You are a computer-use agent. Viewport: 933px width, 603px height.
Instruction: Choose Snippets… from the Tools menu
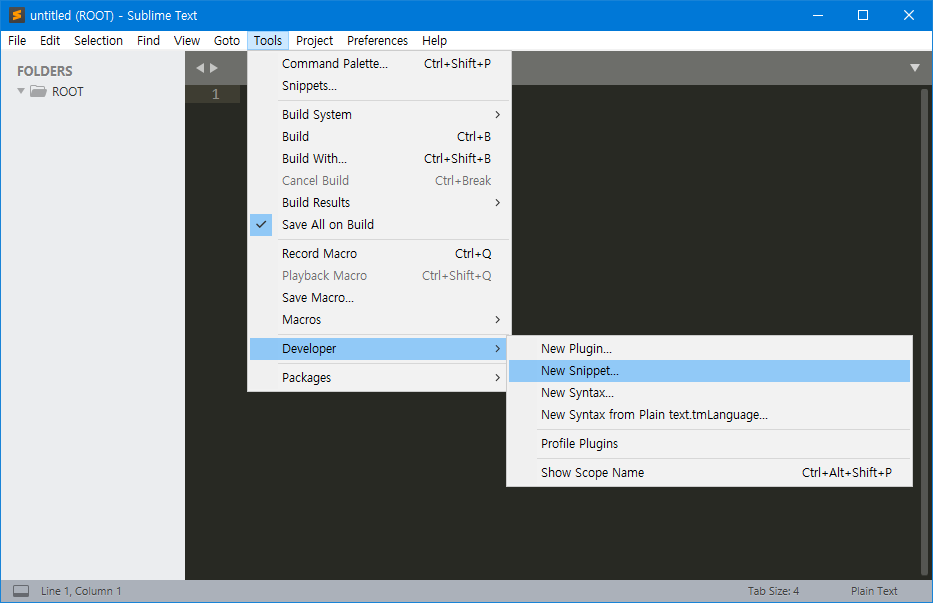coord(380,86)
